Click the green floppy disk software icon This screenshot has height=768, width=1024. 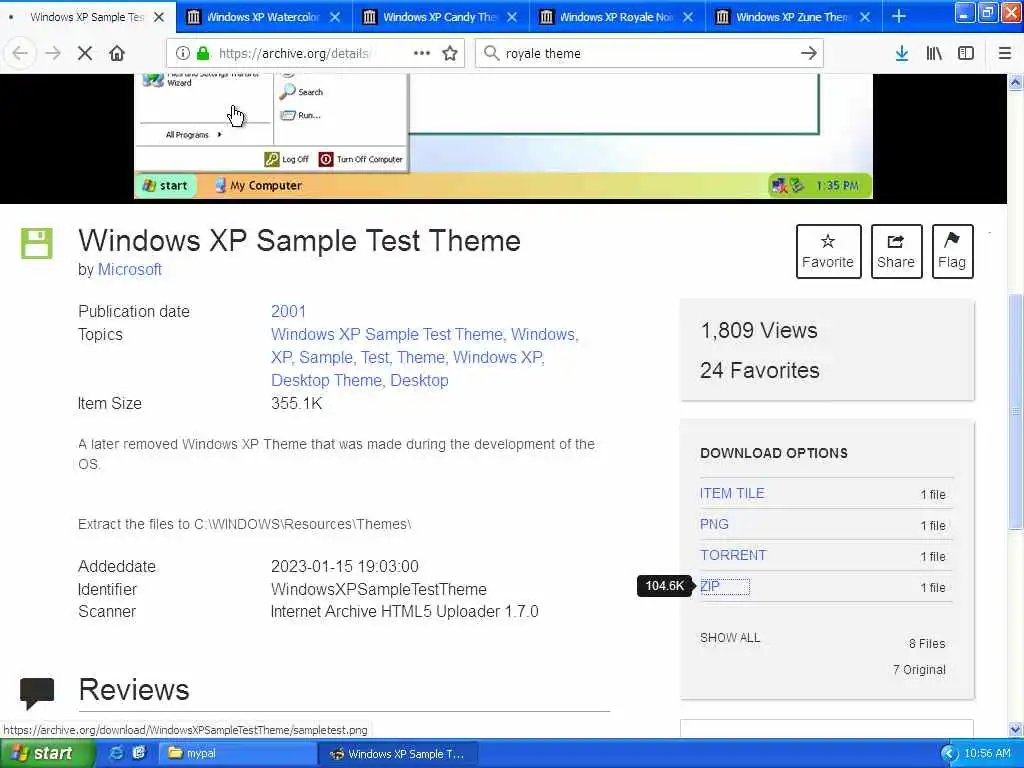37,244
